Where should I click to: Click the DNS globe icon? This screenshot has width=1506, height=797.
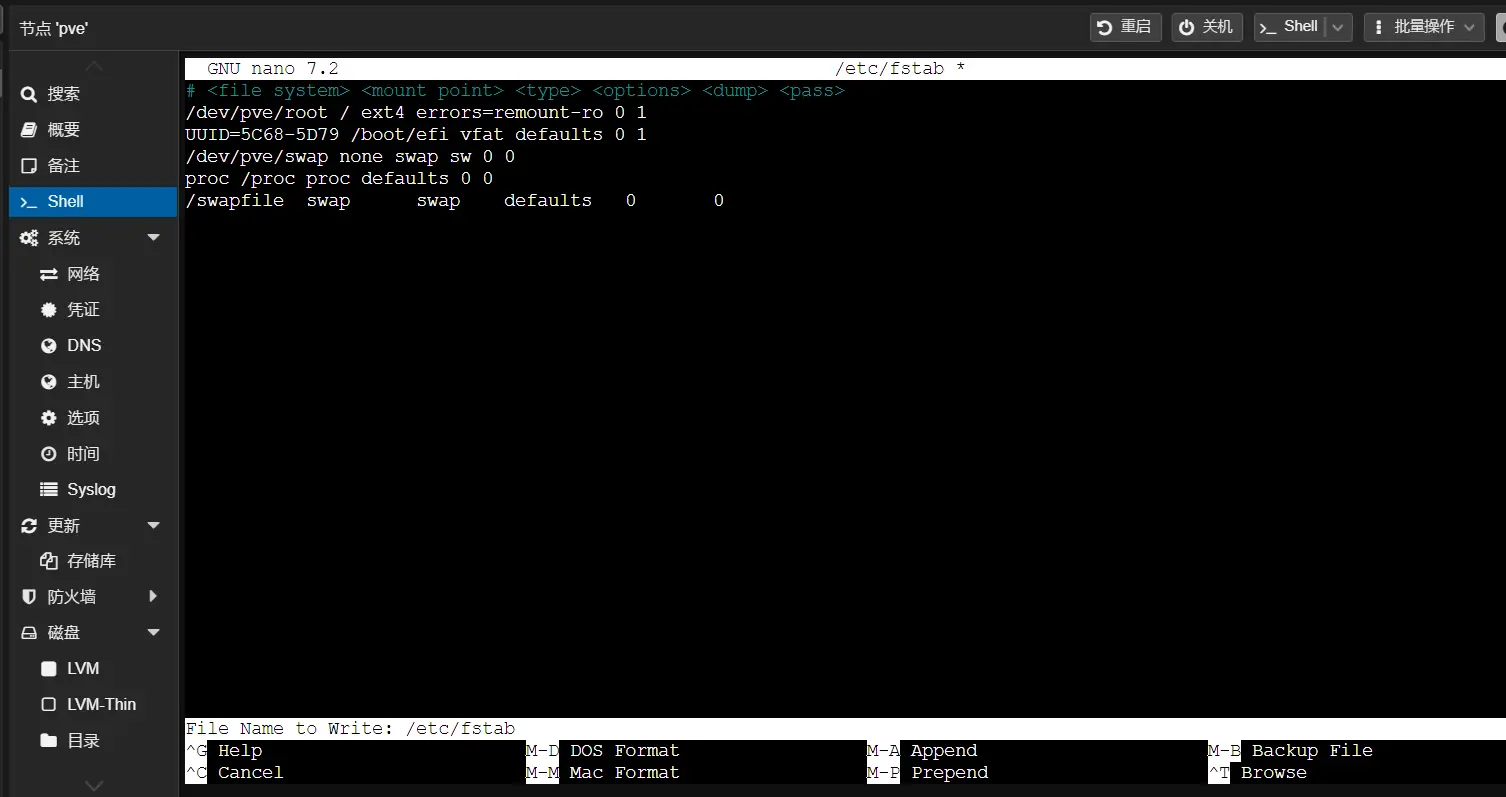(48, 346)
